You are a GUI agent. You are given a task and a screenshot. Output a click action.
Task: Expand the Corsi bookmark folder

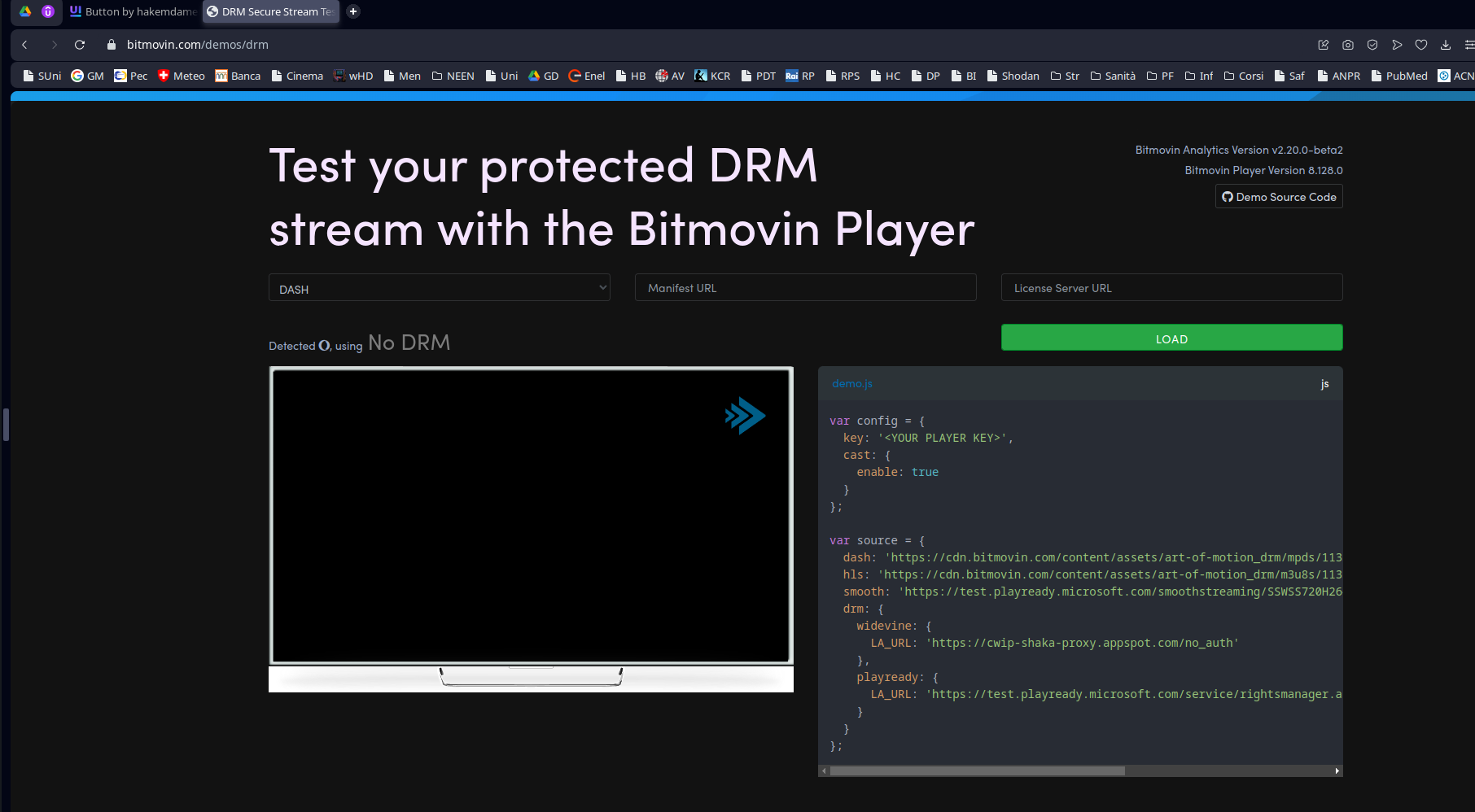tap(1244, 76)
